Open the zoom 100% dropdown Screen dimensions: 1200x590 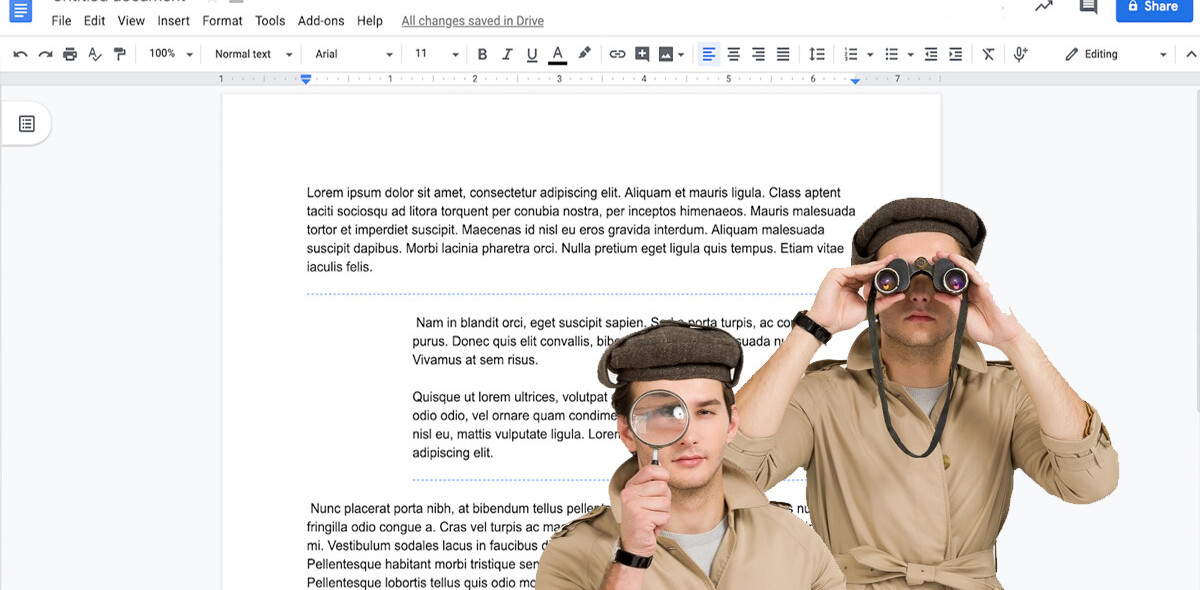[168, 54]
